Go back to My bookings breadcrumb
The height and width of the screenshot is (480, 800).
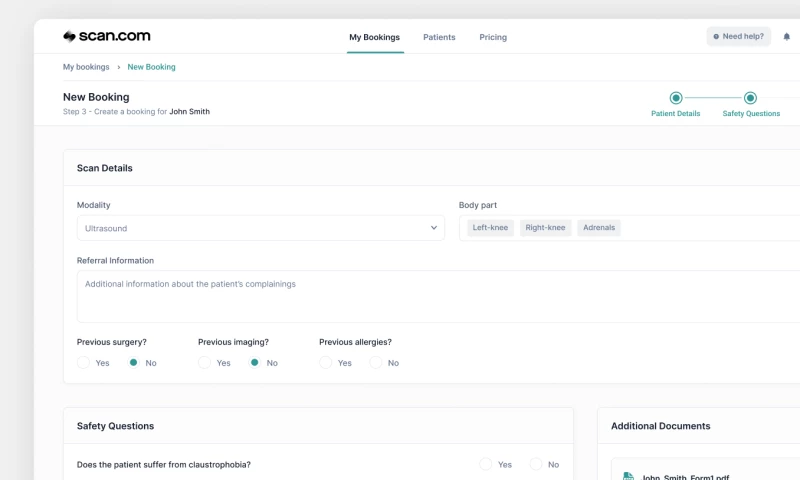coord(86,67)
